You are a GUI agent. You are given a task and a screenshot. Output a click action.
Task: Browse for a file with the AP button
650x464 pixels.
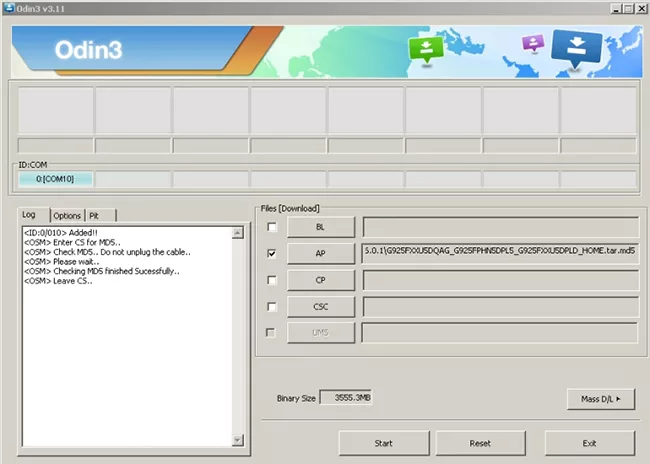pos(320,254)
